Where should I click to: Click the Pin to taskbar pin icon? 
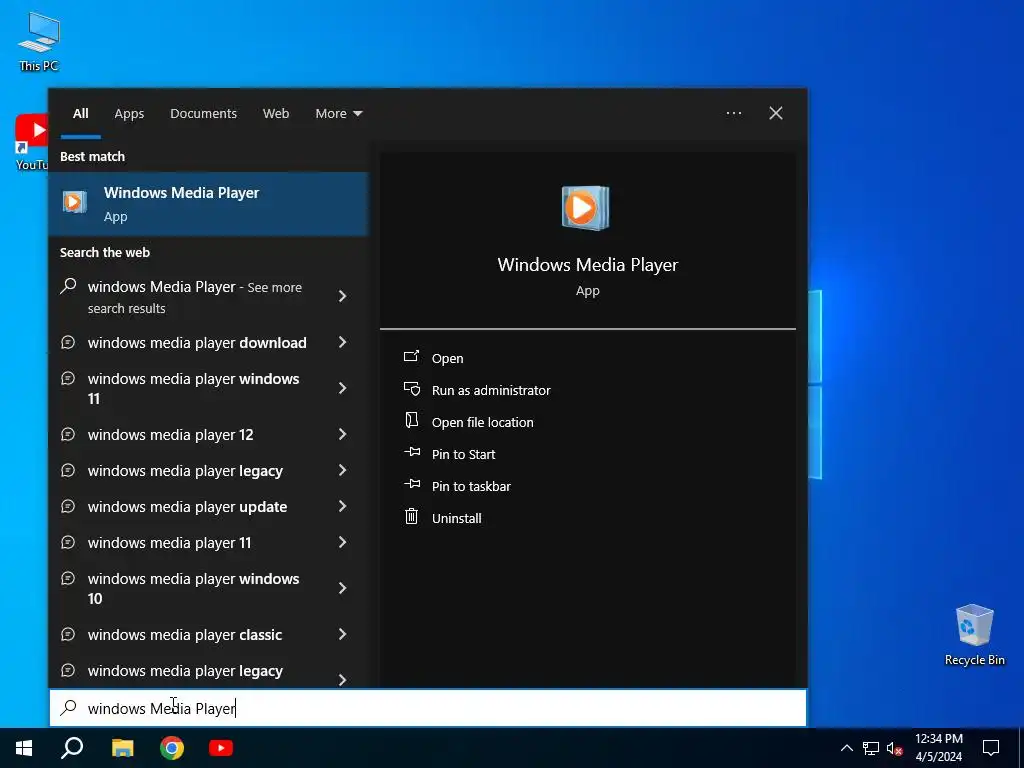[x=412, y=484]
